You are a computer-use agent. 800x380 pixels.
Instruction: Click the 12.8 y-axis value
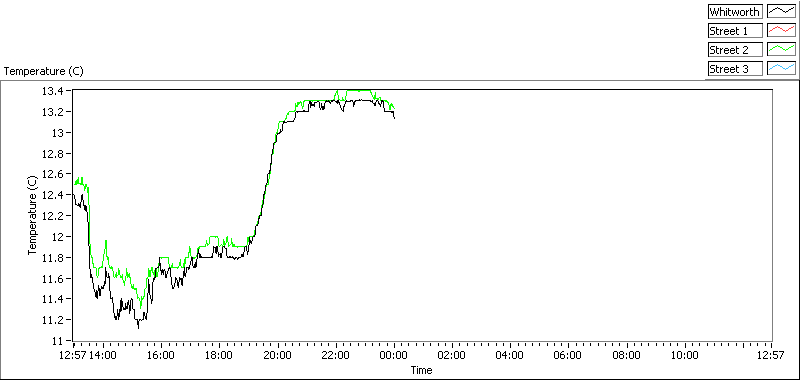click(52, 154)
